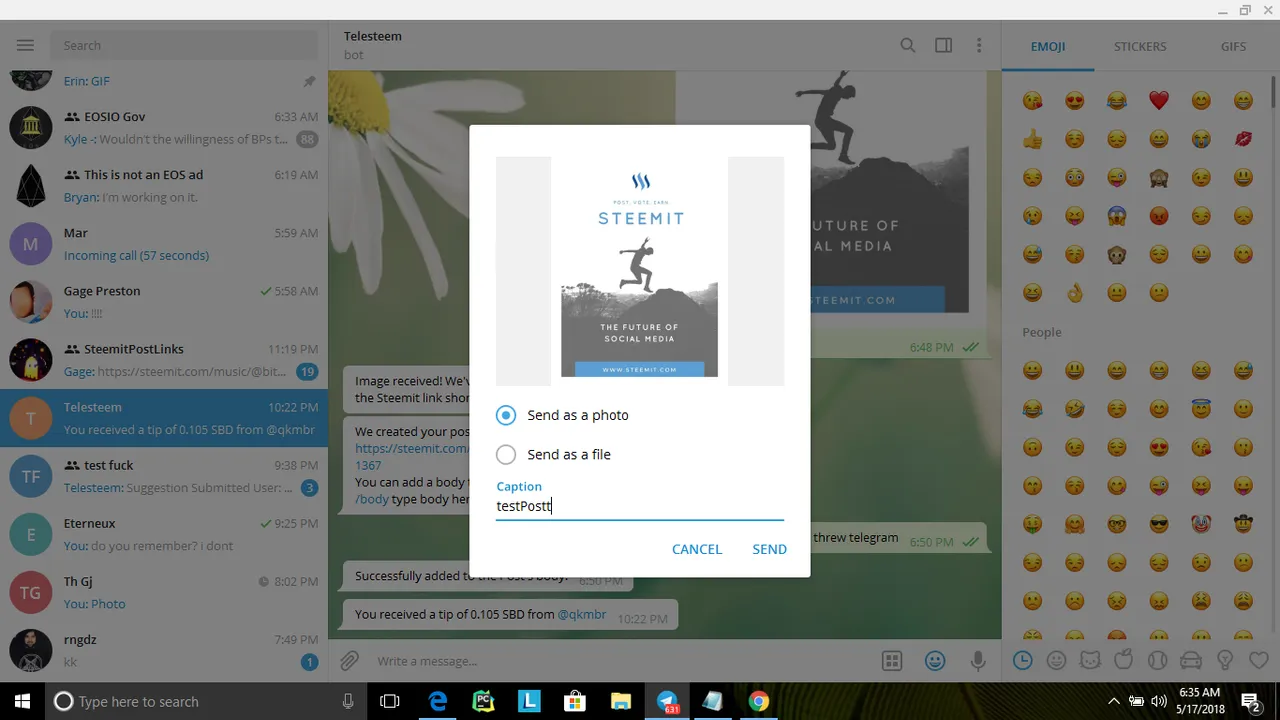Click the @qkmbr mention in the chat bubble
The width and height of the screenshot is (1280, 720).
(582, 614)
